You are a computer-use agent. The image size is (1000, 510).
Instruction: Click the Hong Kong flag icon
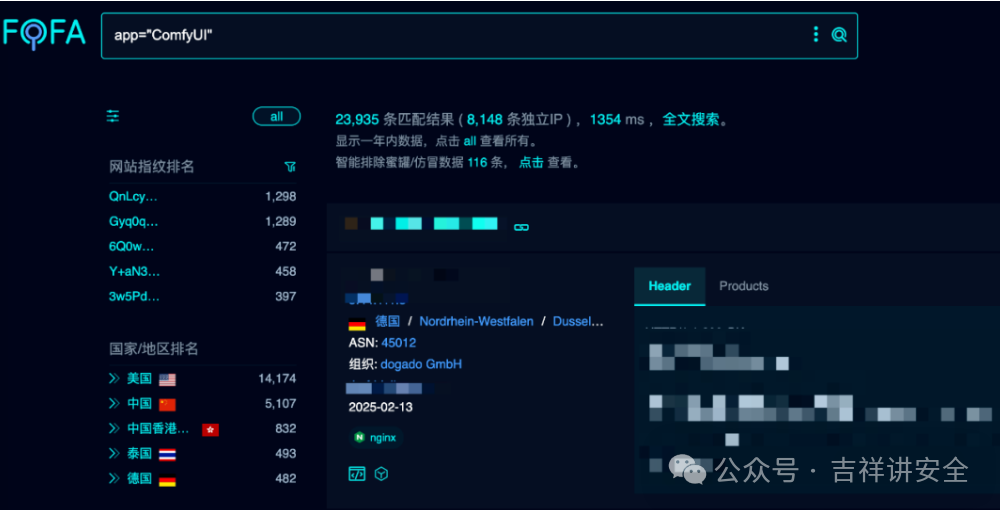210,430
